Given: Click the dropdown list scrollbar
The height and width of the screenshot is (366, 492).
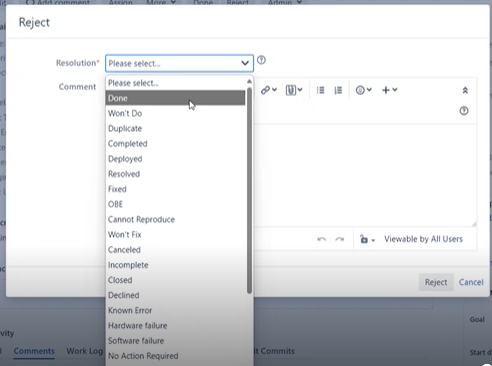Looking at the screenshot, I should (x=249, y=190).
